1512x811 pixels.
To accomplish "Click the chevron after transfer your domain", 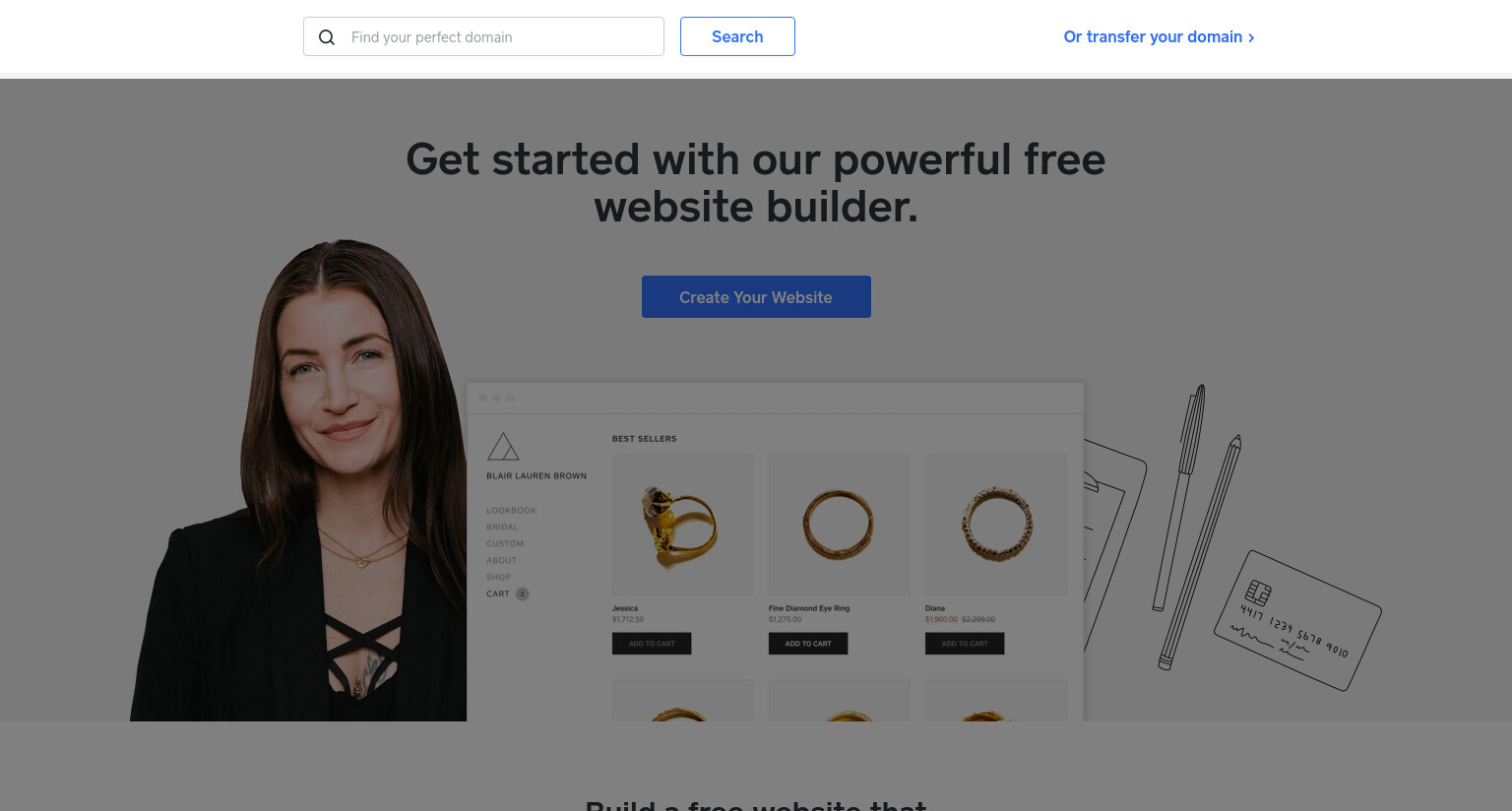I will click(x=1251, y=37).
